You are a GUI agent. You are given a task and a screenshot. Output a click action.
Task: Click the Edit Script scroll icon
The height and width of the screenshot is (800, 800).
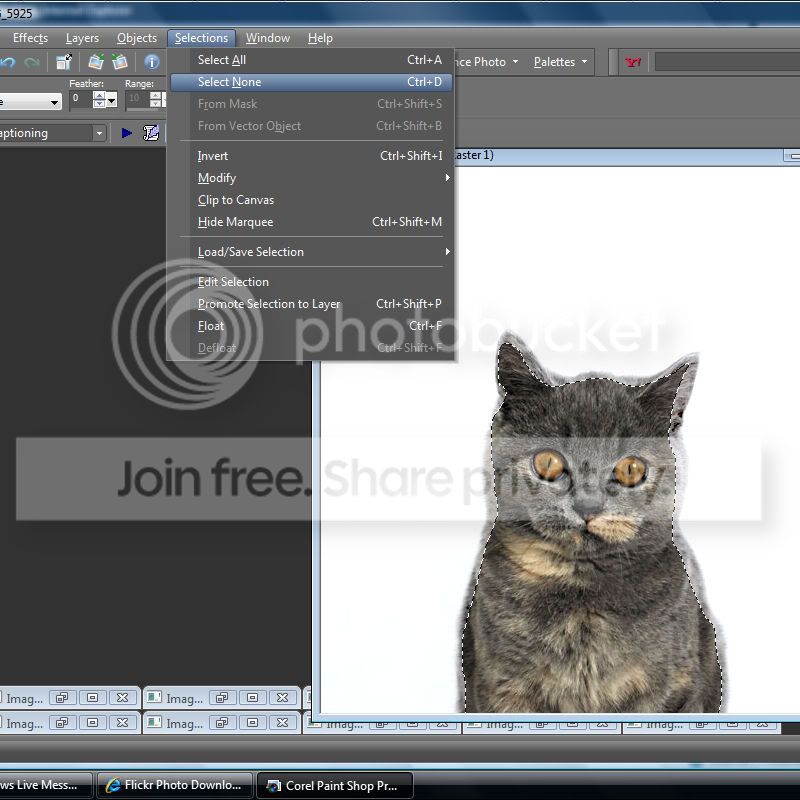(151, 133)
